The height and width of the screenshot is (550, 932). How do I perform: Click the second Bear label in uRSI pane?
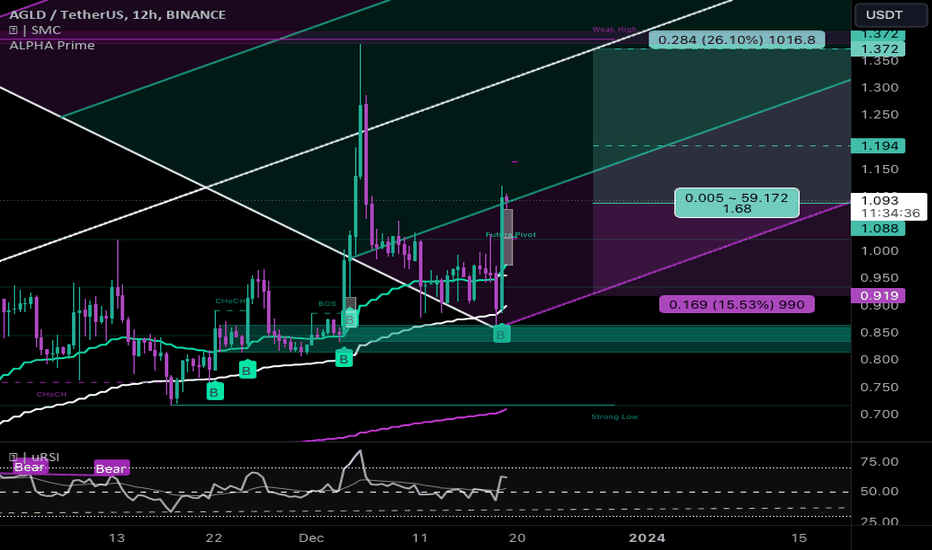pyautogui.click(x=111, y=469)
